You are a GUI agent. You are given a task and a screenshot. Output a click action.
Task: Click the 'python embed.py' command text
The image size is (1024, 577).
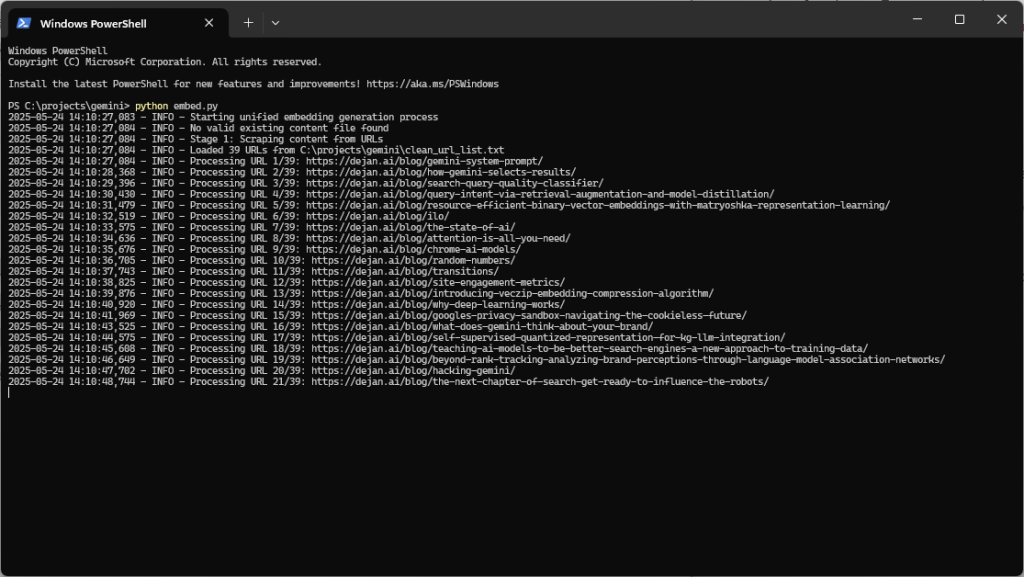coord(176,106)
